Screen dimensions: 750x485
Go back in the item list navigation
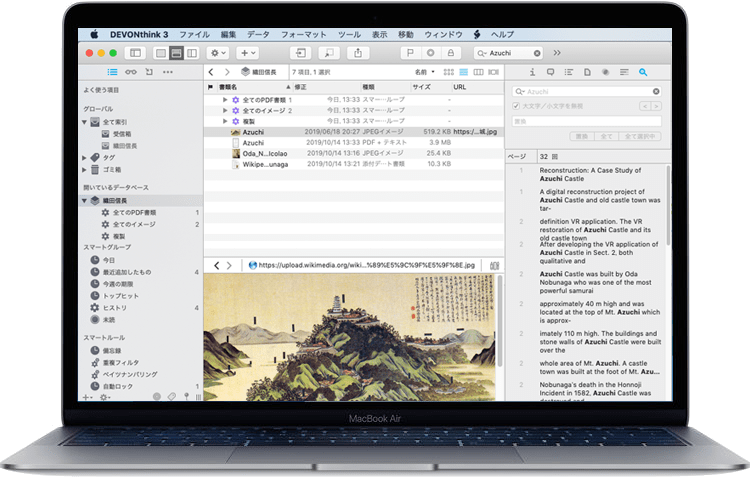tap(211, 72)
